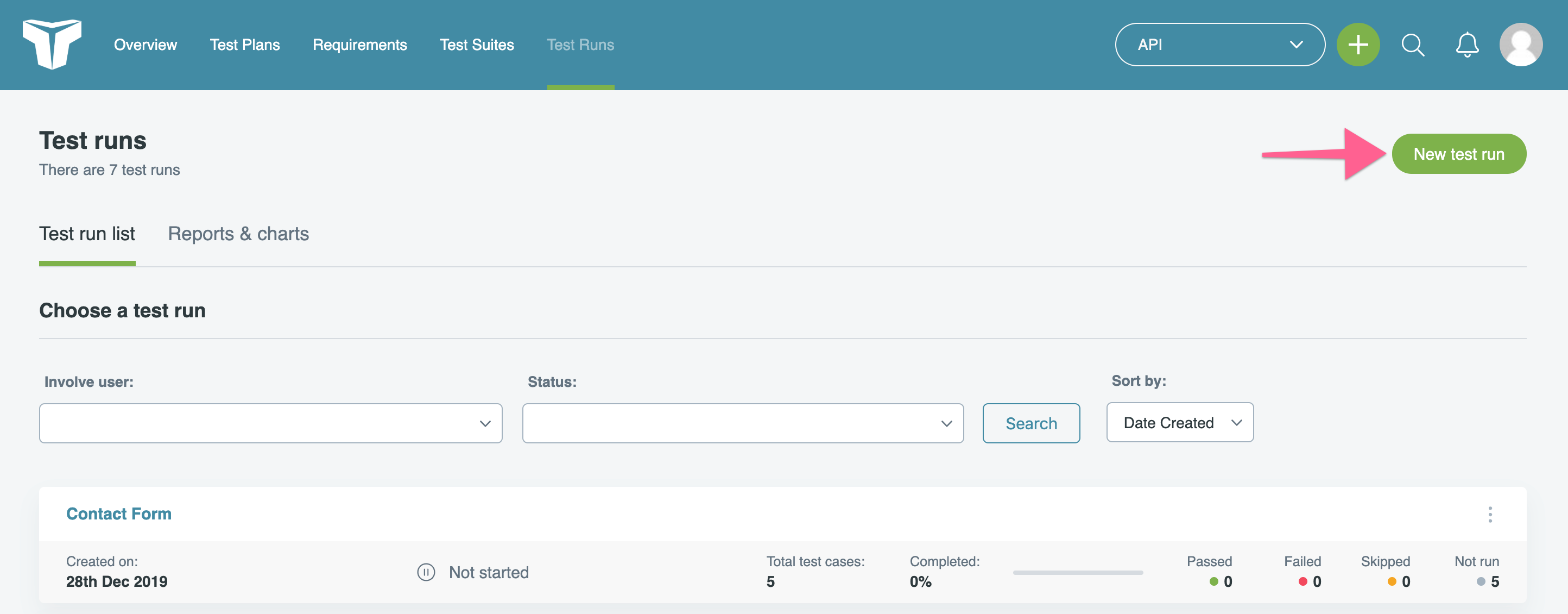
Task: Click the 'Status:' label
Action: 552,382
